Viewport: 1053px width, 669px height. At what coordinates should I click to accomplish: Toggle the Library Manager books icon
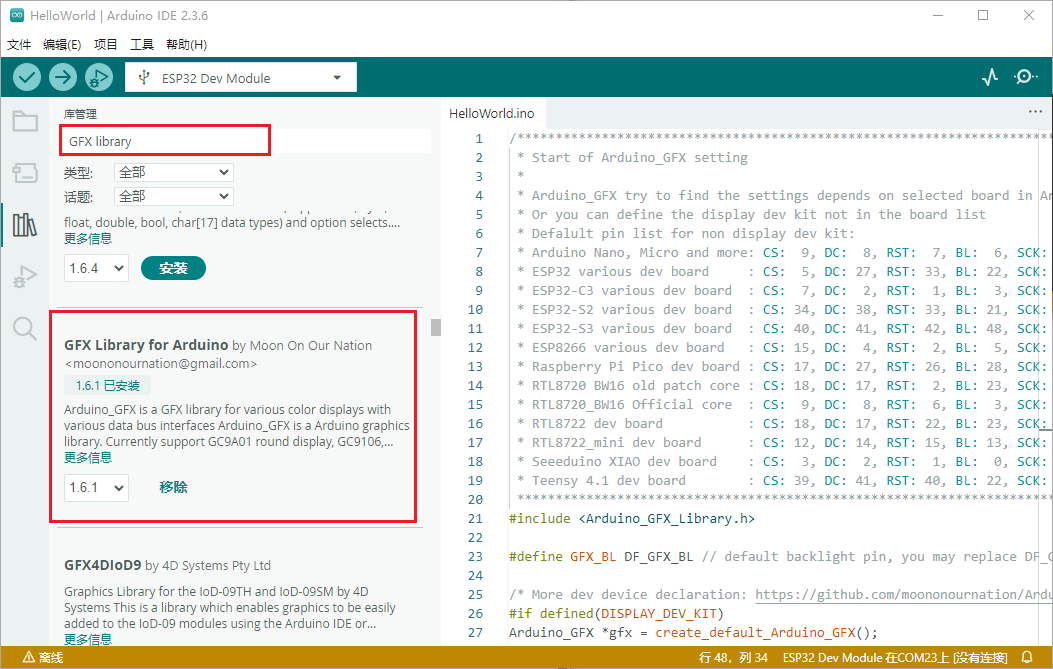pyautogui.click(x=25, y=225)
